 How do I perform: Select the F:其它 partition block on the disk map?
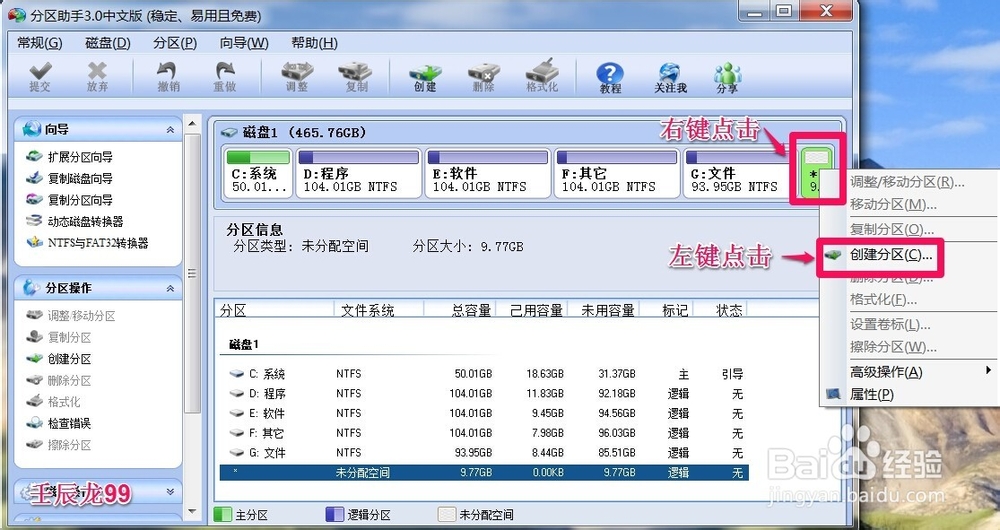(x=617, y=173)
